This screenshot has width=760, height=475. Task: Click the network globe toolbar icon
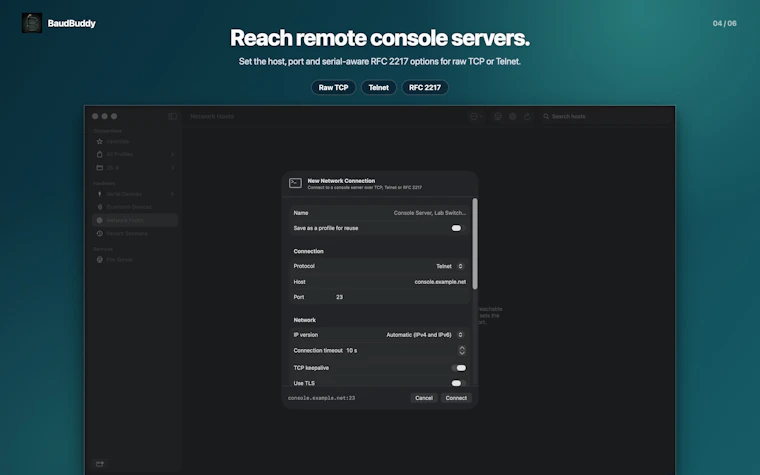513,116
